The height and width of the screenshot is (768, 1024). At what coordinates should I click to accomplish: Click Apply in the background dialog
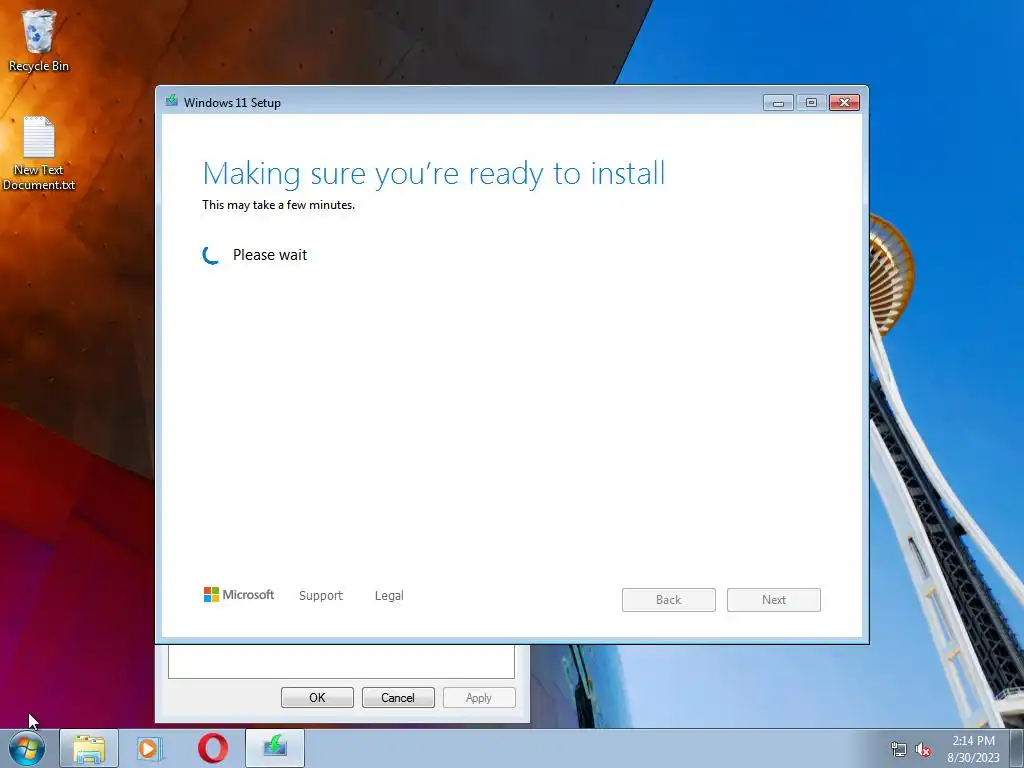(x=479, y=697)
